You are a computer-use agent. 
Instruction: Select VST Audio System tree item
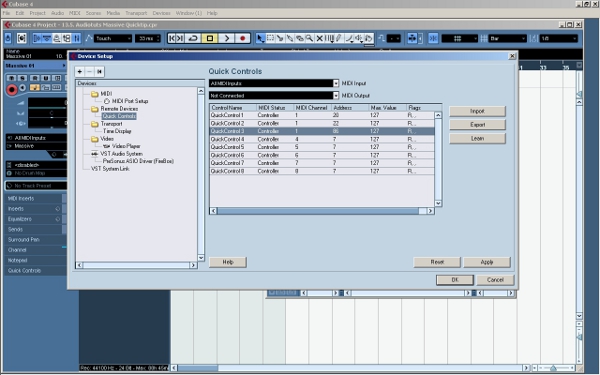(x=121, y=153)
